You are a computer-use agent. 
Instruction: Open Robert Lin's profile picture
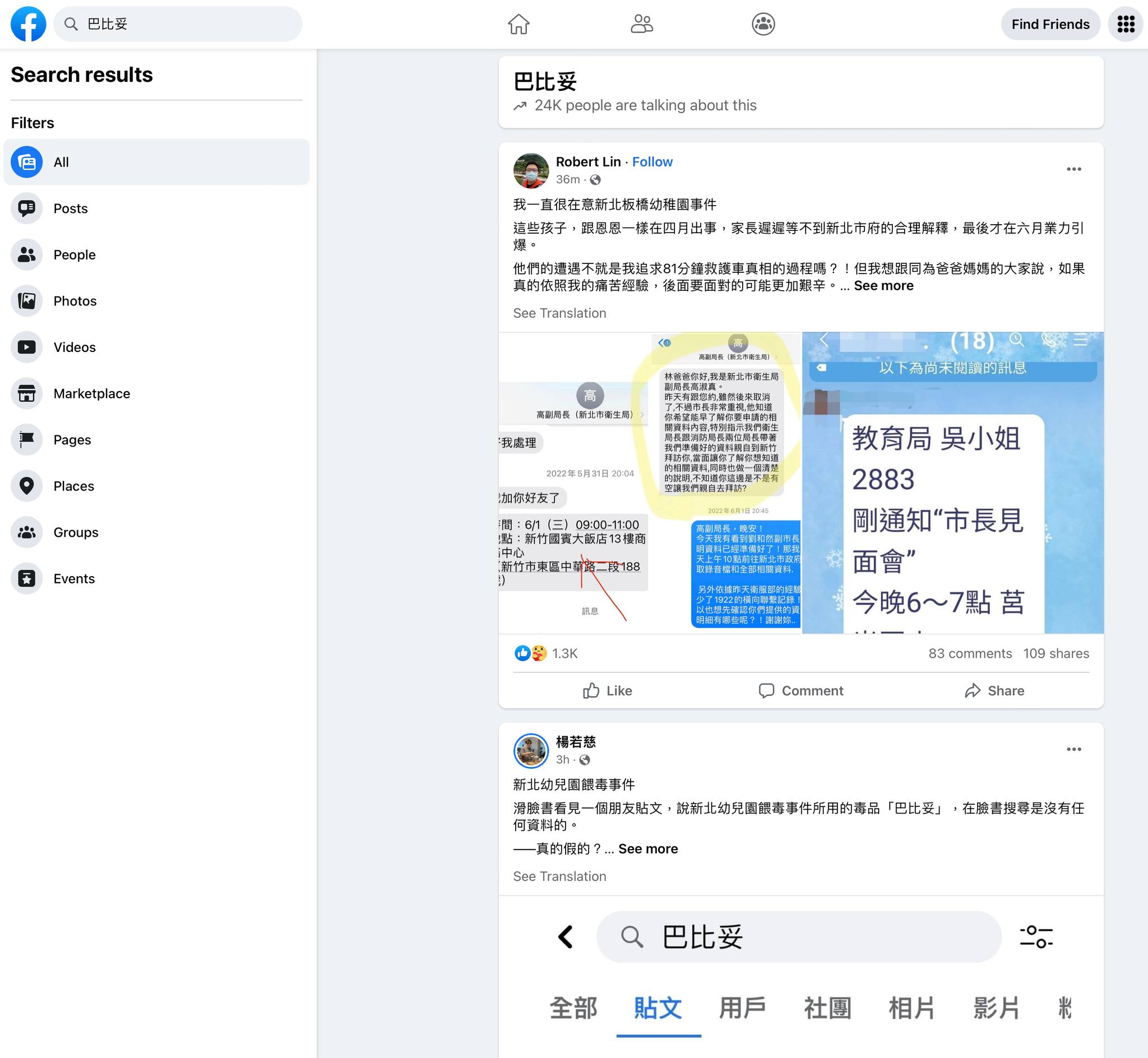pos(531,170)
